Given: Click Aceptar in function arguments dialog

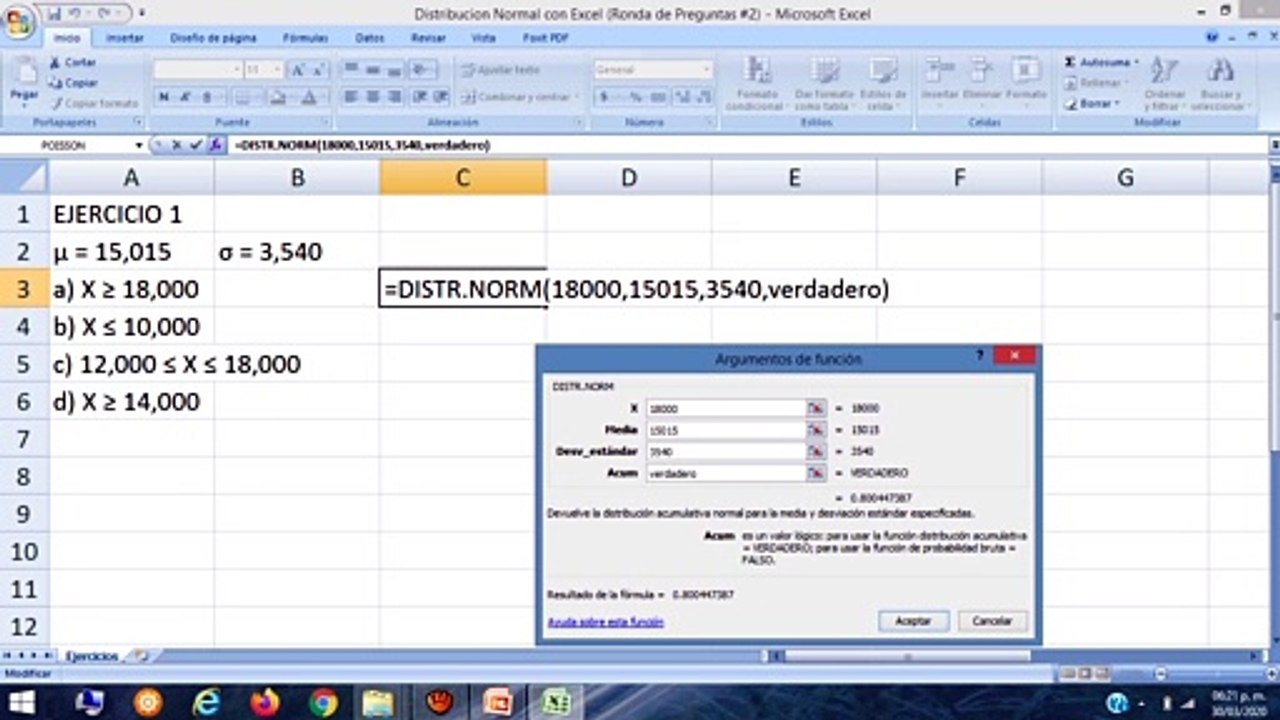Looking at the screenshot, I should pyautogui.click(x=913, y=621).
